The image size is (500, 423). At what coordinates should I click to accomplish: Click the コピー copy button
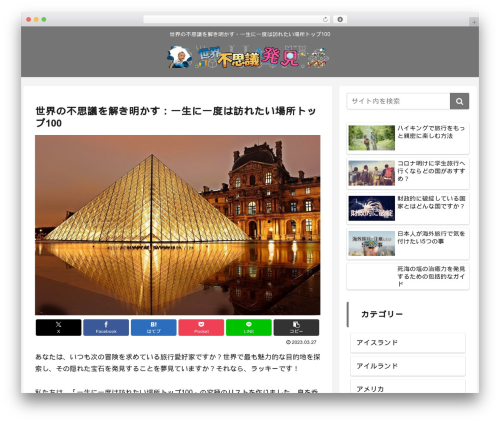click(296, 327)
